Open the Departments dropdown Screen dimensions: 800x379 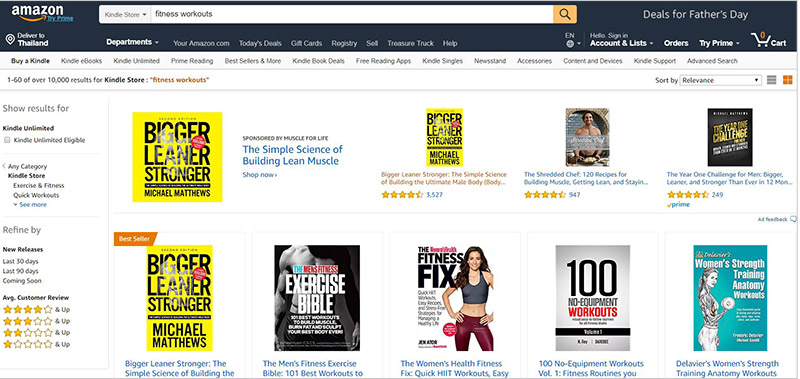[132, 42]
